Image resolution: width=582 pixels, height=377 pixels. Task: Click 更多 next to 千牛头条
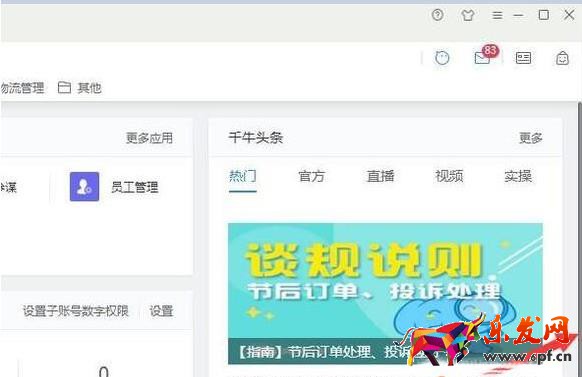coord(531,138)
